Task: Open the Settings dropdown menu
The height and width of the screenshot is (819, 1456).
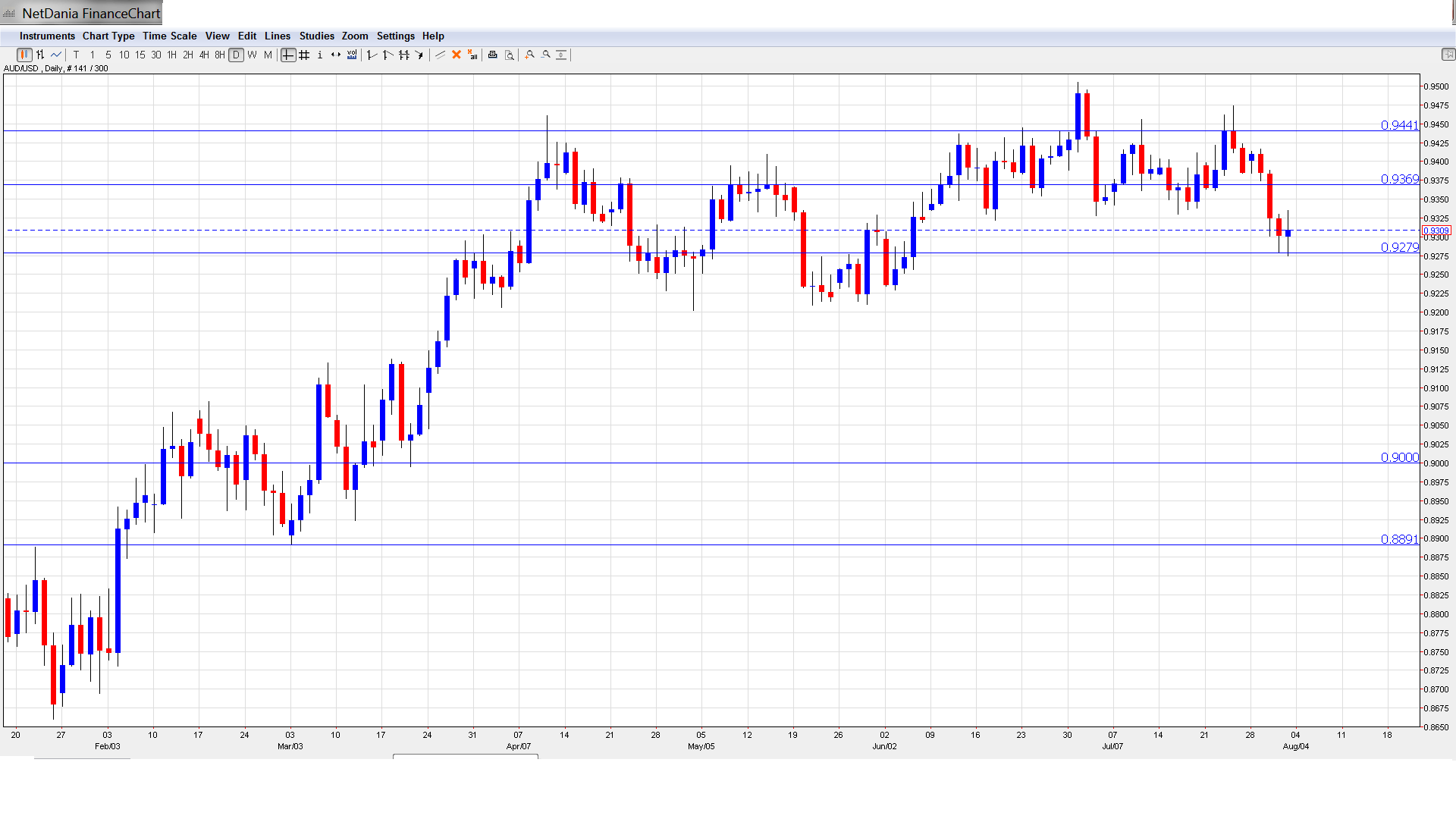Action: [395, 36]
